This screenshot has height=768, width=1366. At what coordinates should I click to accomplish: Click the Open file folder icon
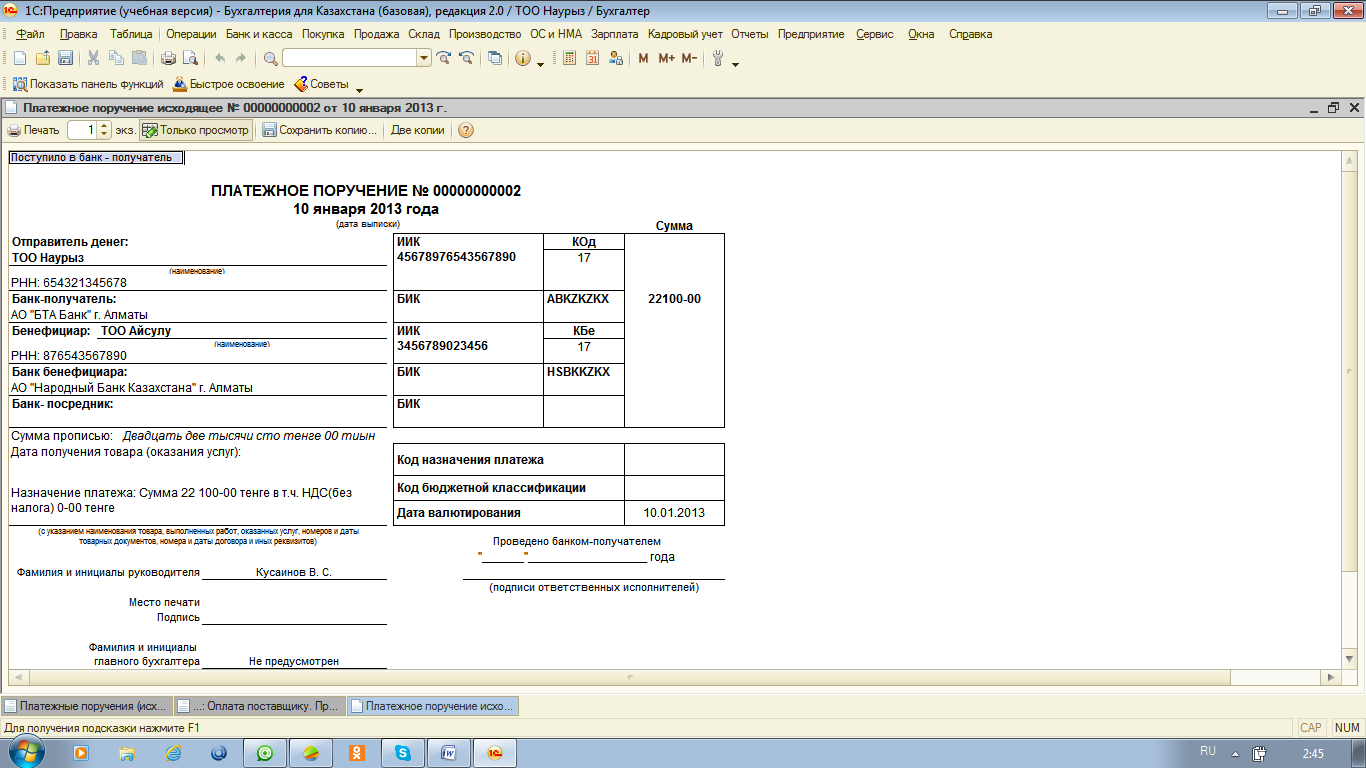(x=42, y=58)
